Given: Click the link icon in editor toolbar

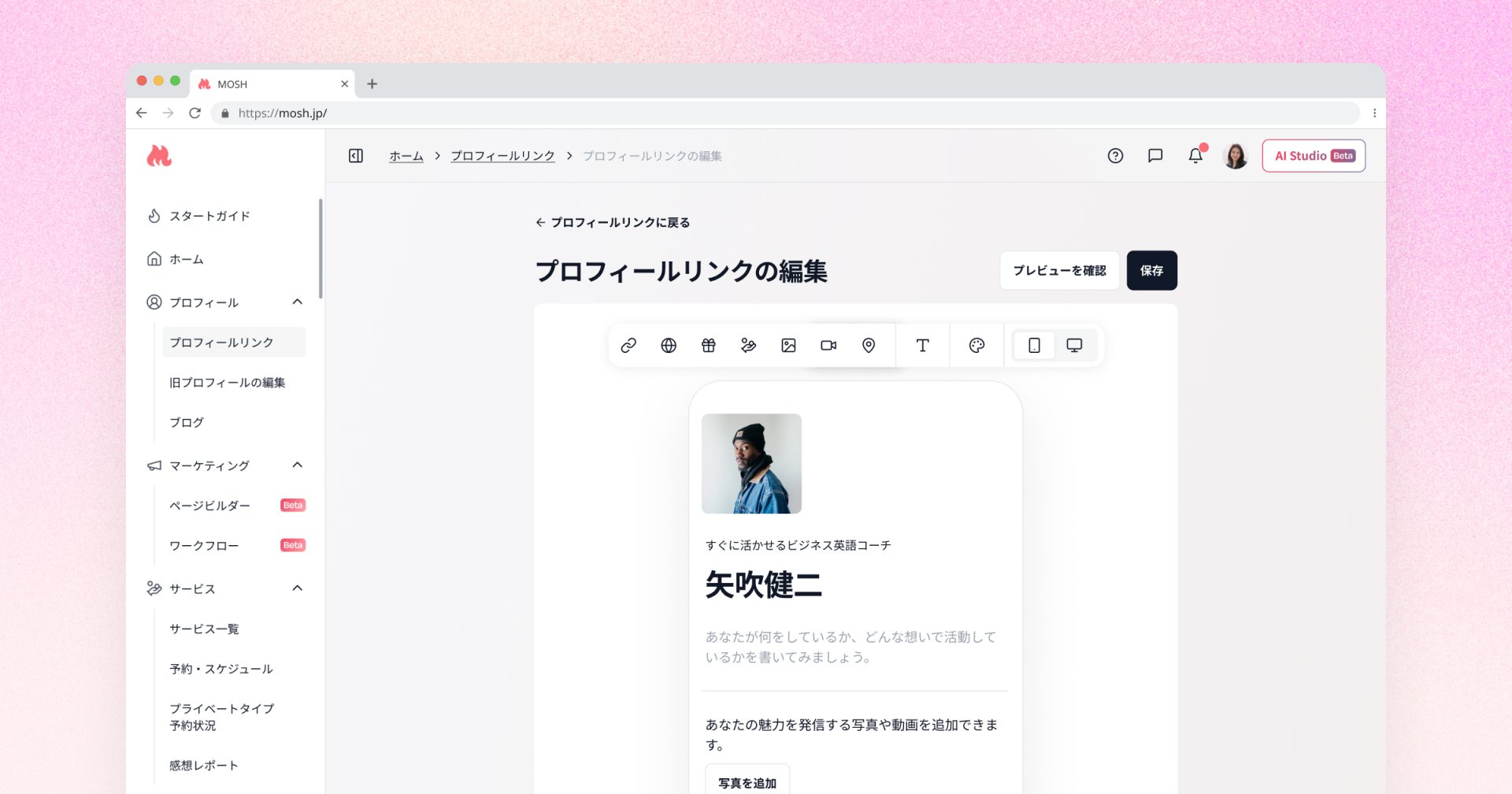Looking at the screenshot, I should (628, 345).
